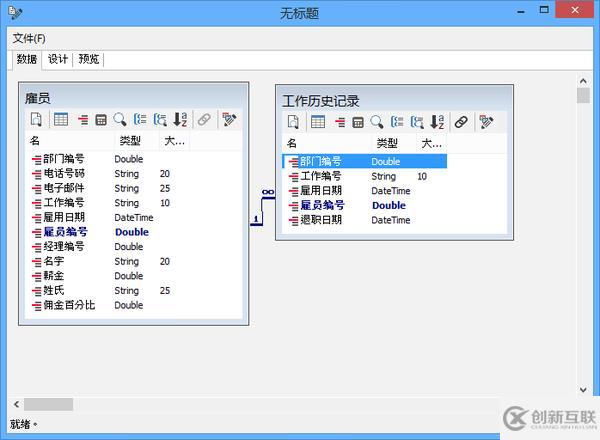This screenshot has height=440, width=600.
Task: Select the 部门编号 field in 雇员 table
Action: pos(64,159)
